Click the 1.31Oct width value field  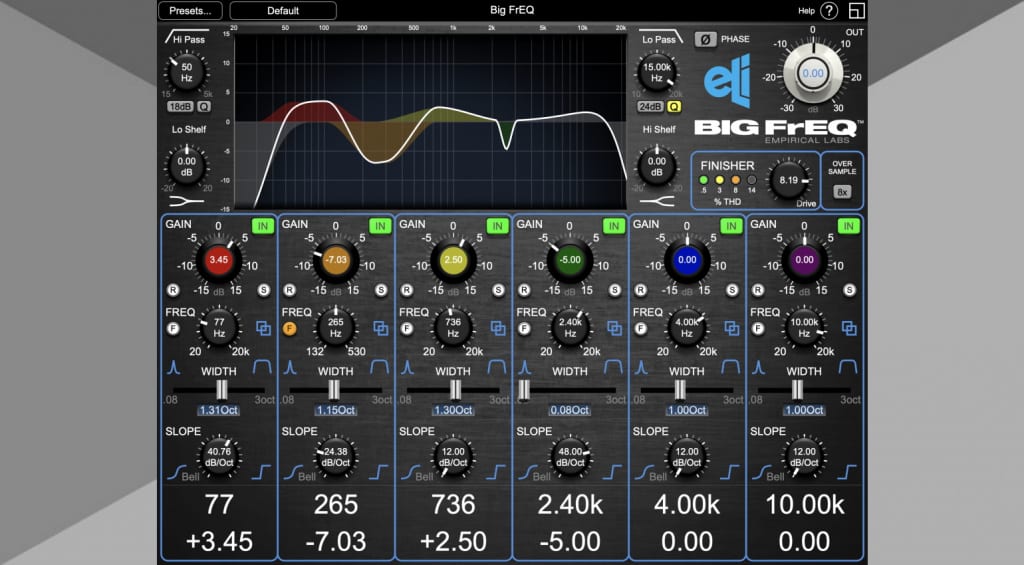click(x=218, y=410)
